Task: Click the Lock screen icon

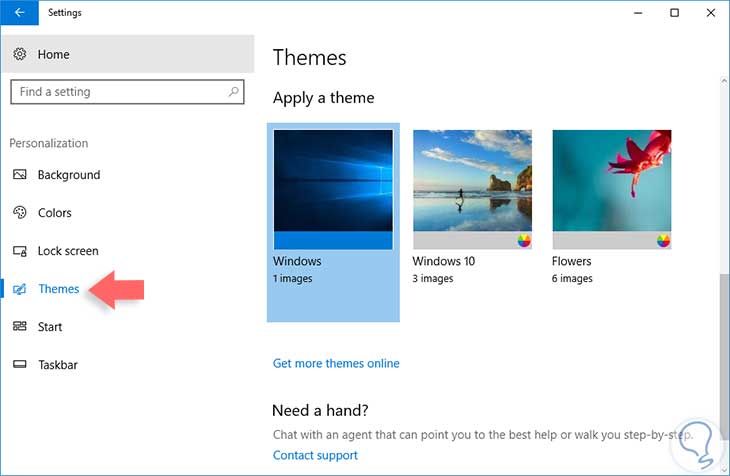Action: coord(20,251)
